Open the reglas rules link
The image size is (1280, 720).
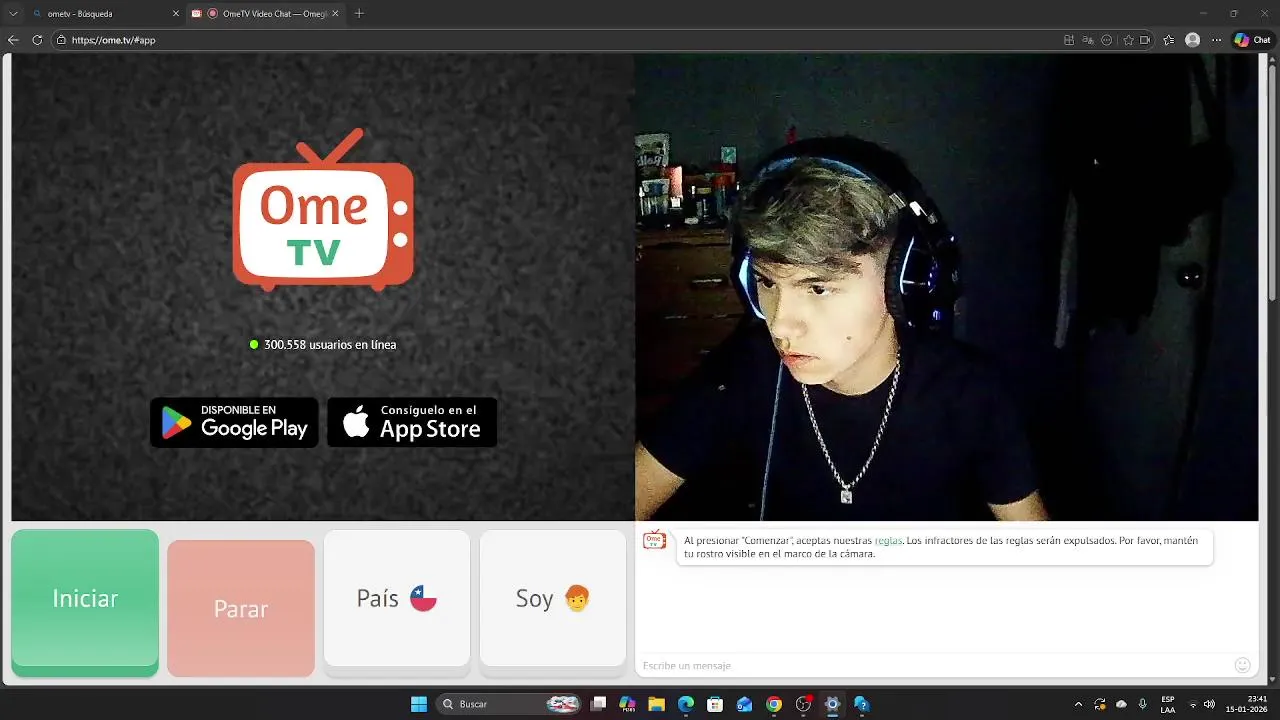[x=889, y=541]
